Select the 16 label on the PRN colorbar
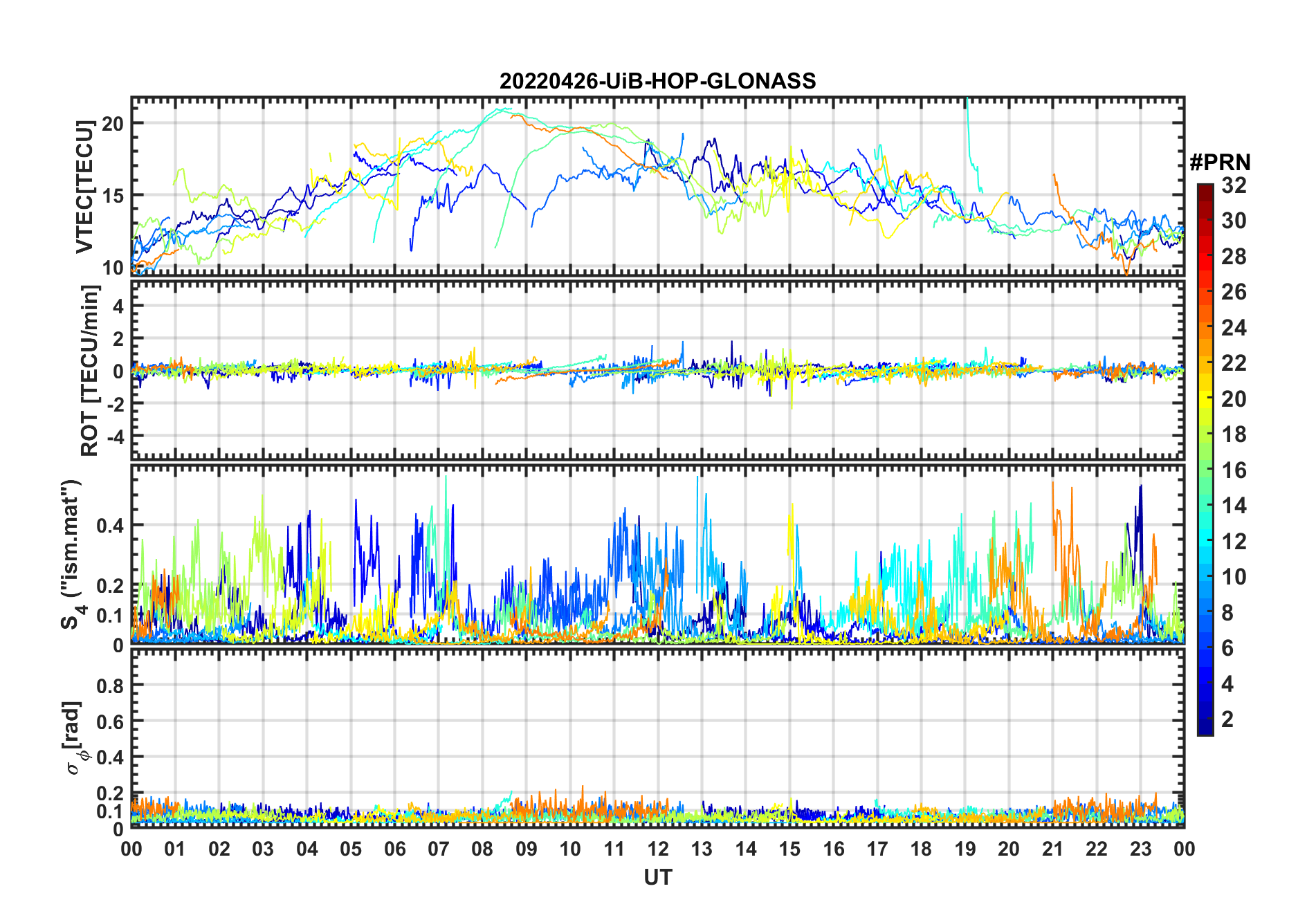 tap(1234, 470)
